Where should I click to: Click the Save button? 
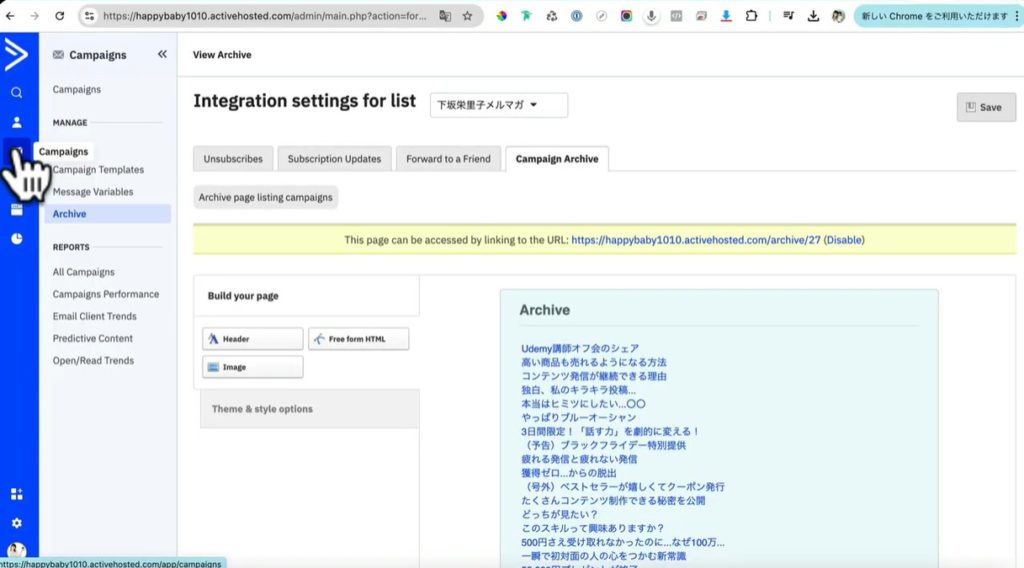click(985, 107)
